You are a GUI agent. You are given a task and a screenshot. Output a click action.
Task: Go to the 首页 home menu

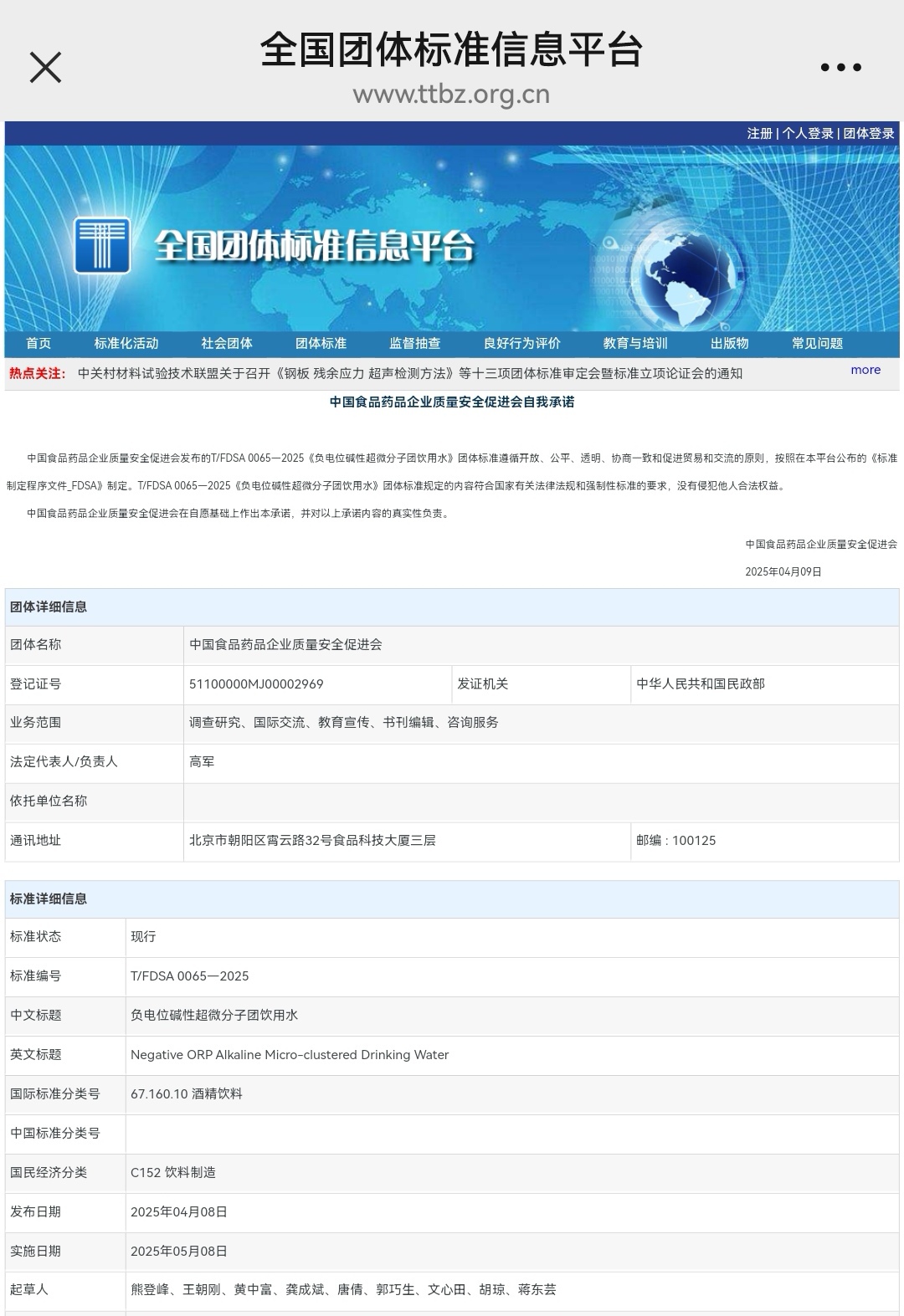(39, 344)
